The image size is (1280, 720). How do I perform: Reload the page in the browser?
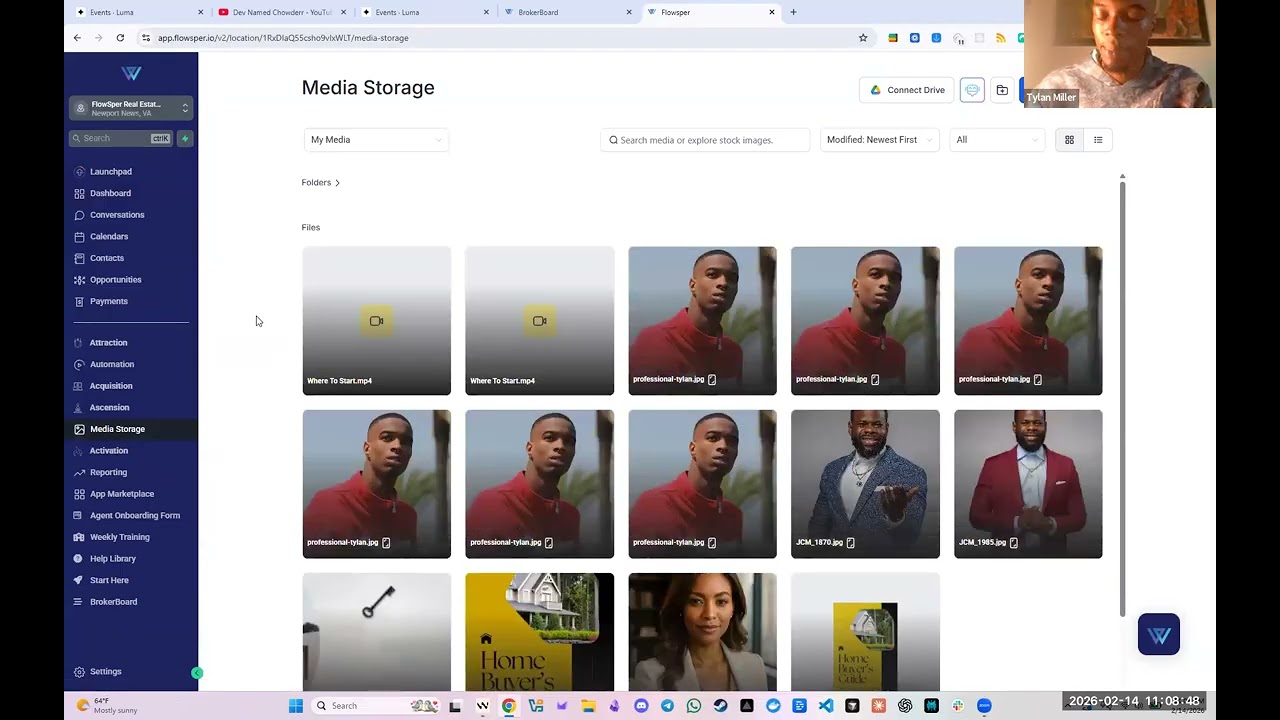coord(120,38)
